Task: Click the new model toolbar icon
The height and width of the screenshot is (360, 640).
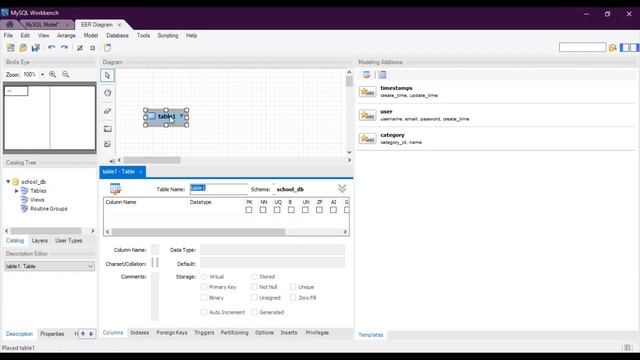Action: [x=11, y=48]
